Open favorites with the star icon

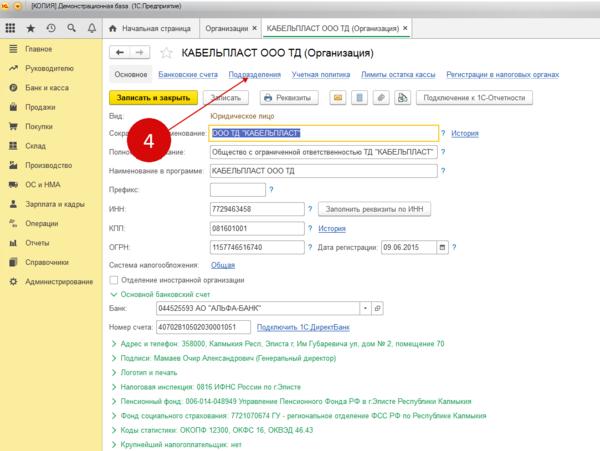(31, 27)
